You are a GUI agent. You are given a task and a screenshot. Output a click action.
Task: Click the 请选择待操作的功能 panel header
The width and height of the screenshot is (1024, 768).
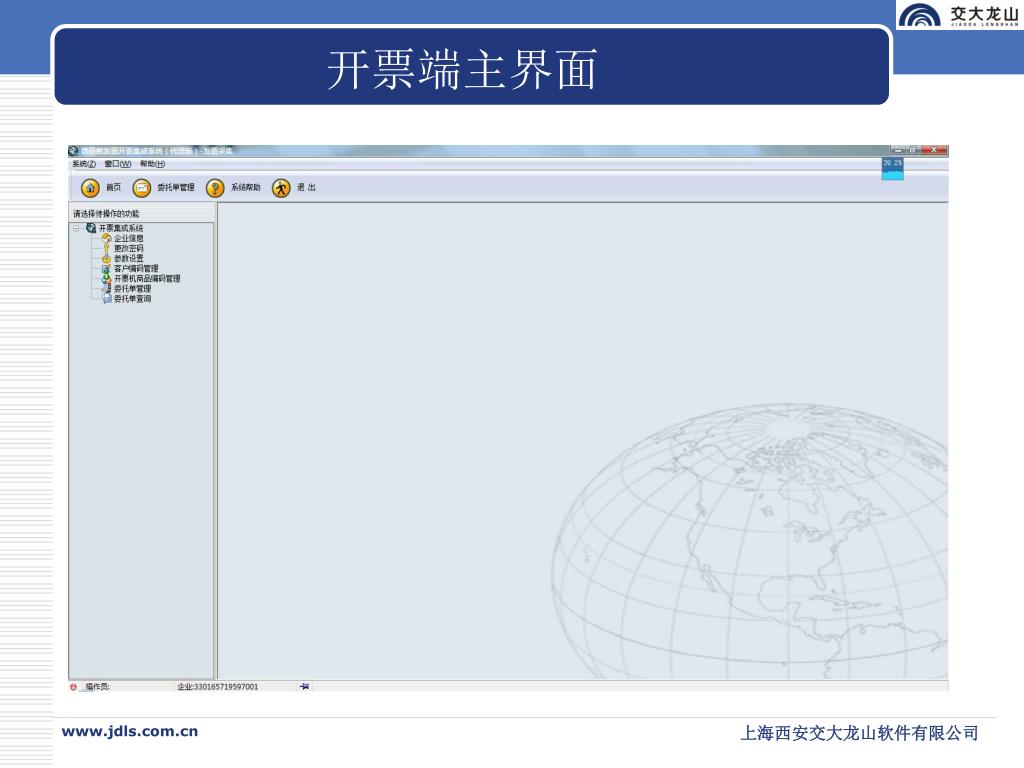106,214
